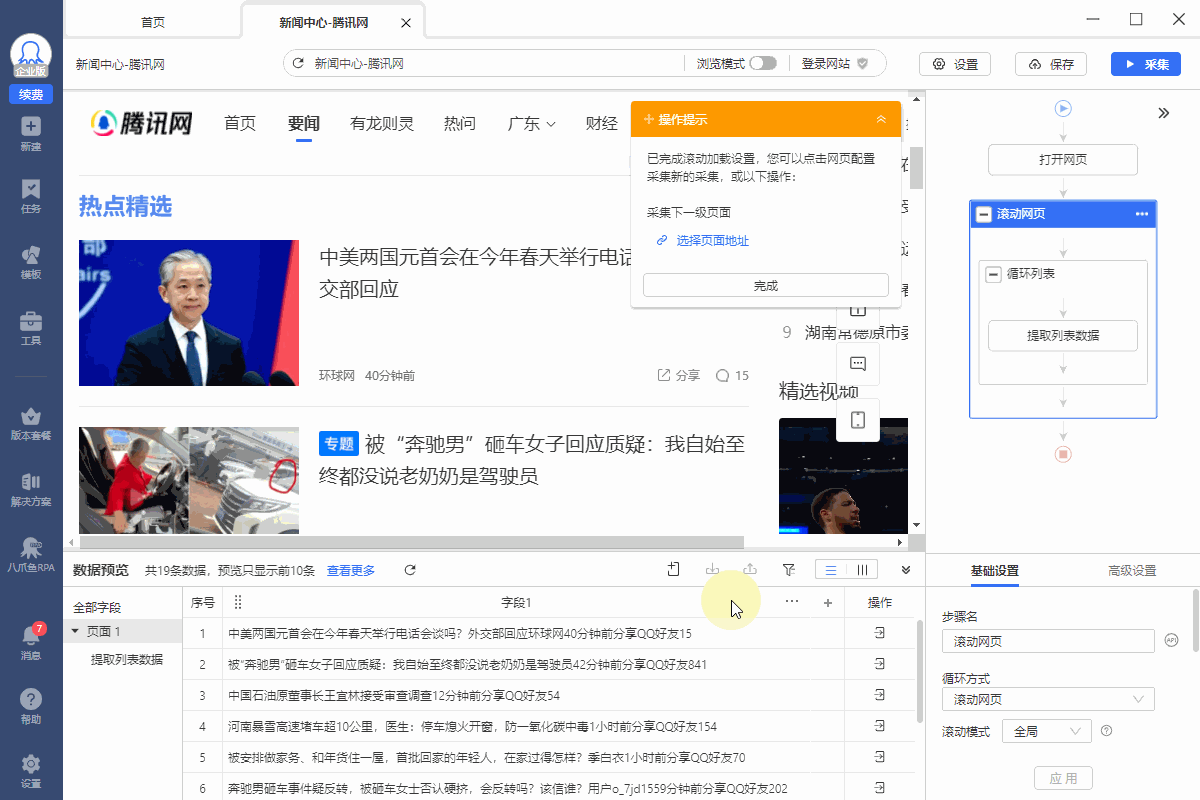Click the 保存 save button

(x=1051, y=64)
